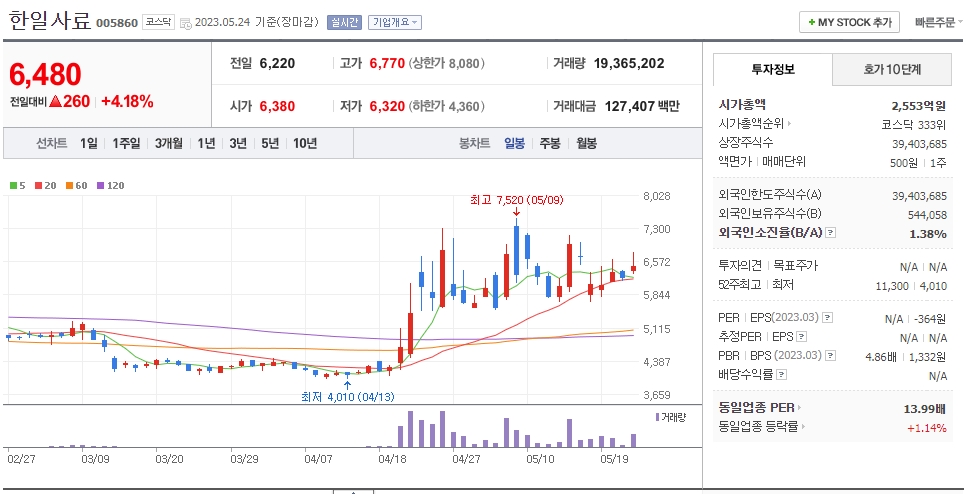Click the green 5-day moving average legend

tap(18, 185)
